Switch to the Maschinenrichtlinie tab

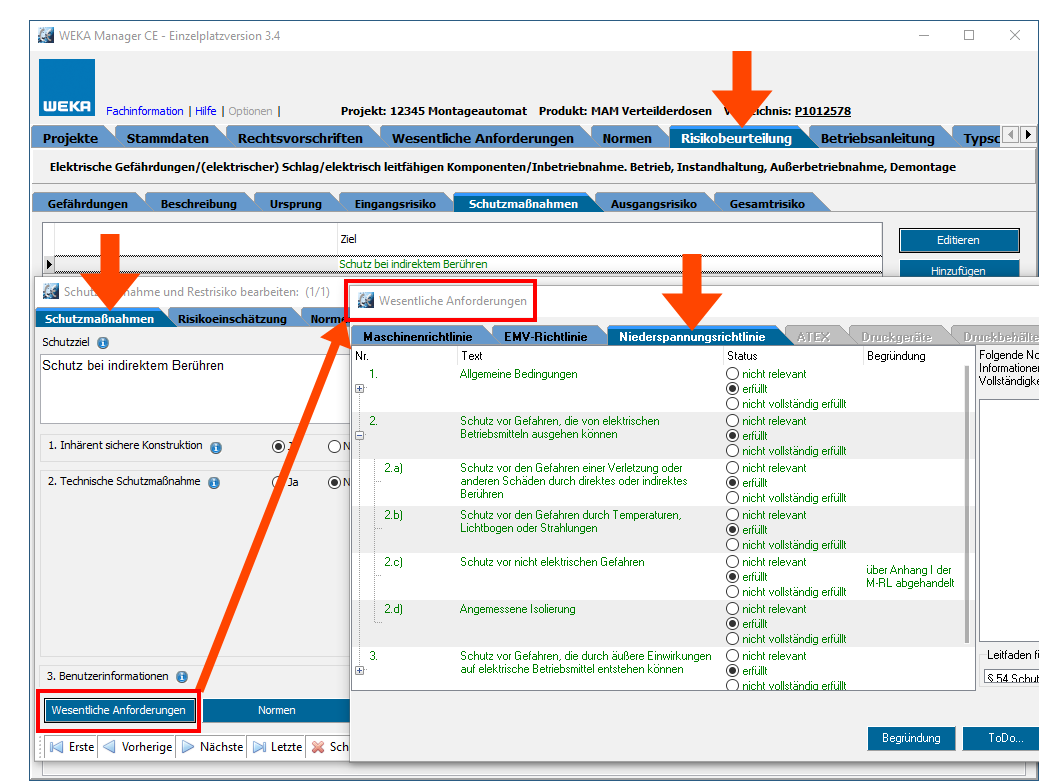click(x=417, y=337)
